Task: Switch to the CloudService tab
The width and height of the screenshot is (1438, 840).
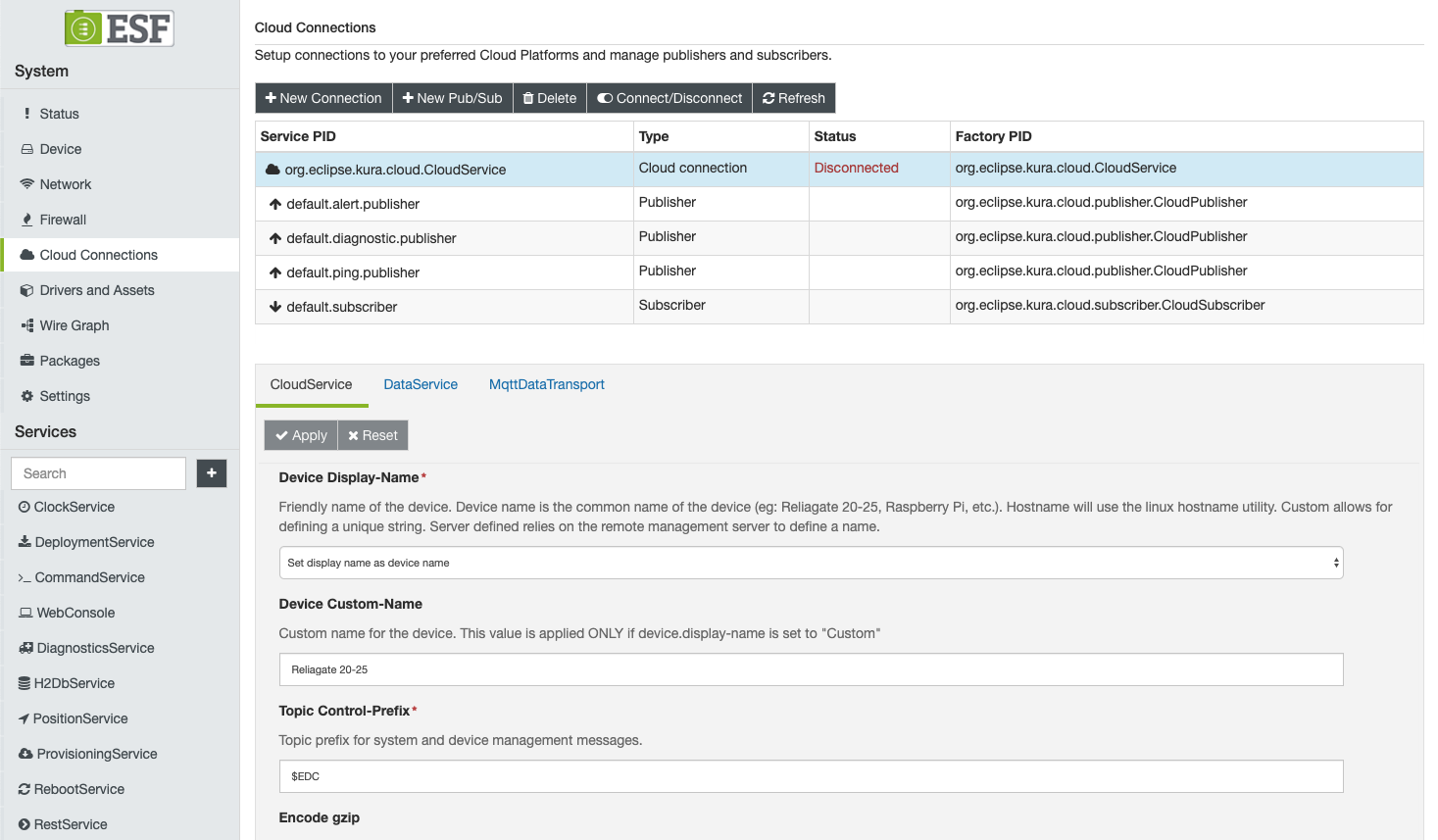Action: pyautogui.click(x=311, y=384)
